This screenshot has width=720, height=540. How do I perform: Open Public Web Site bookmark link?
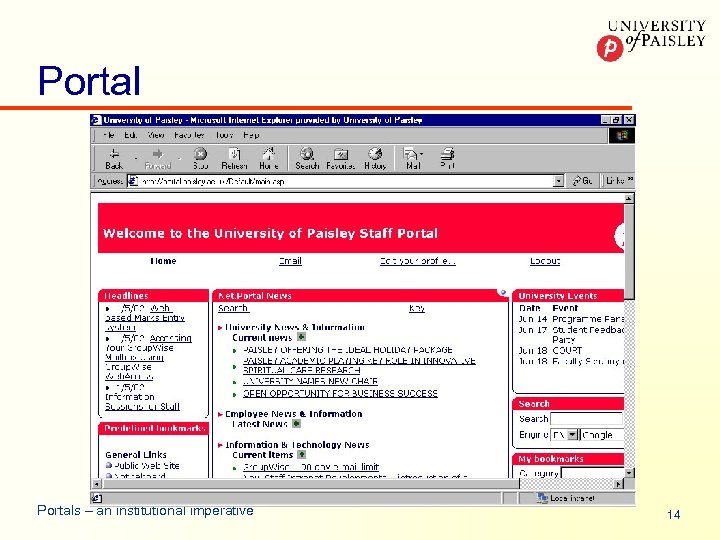(x=146, y=465)
